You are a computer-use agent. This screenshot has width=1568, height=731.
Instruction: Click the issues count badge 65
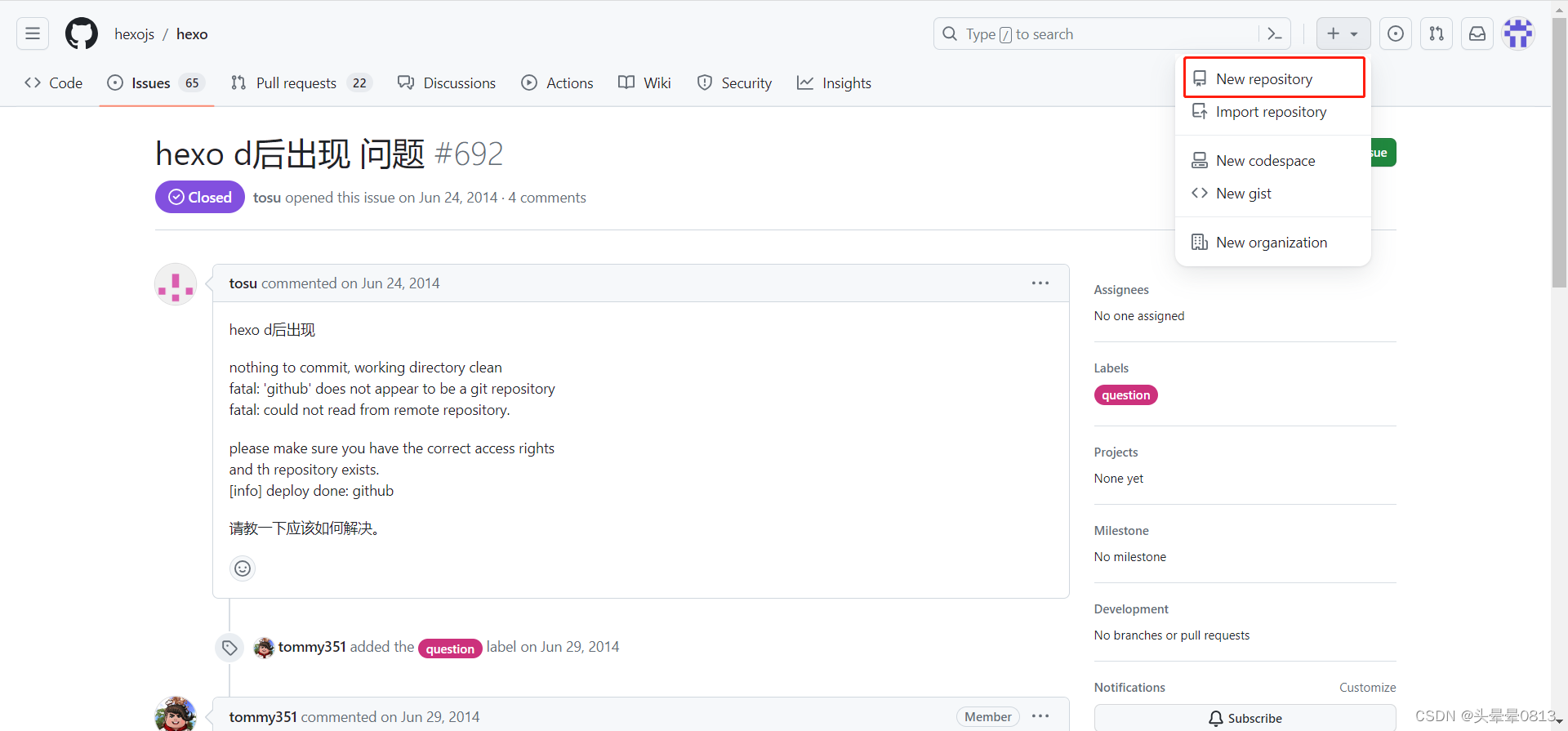coord(192,82)
